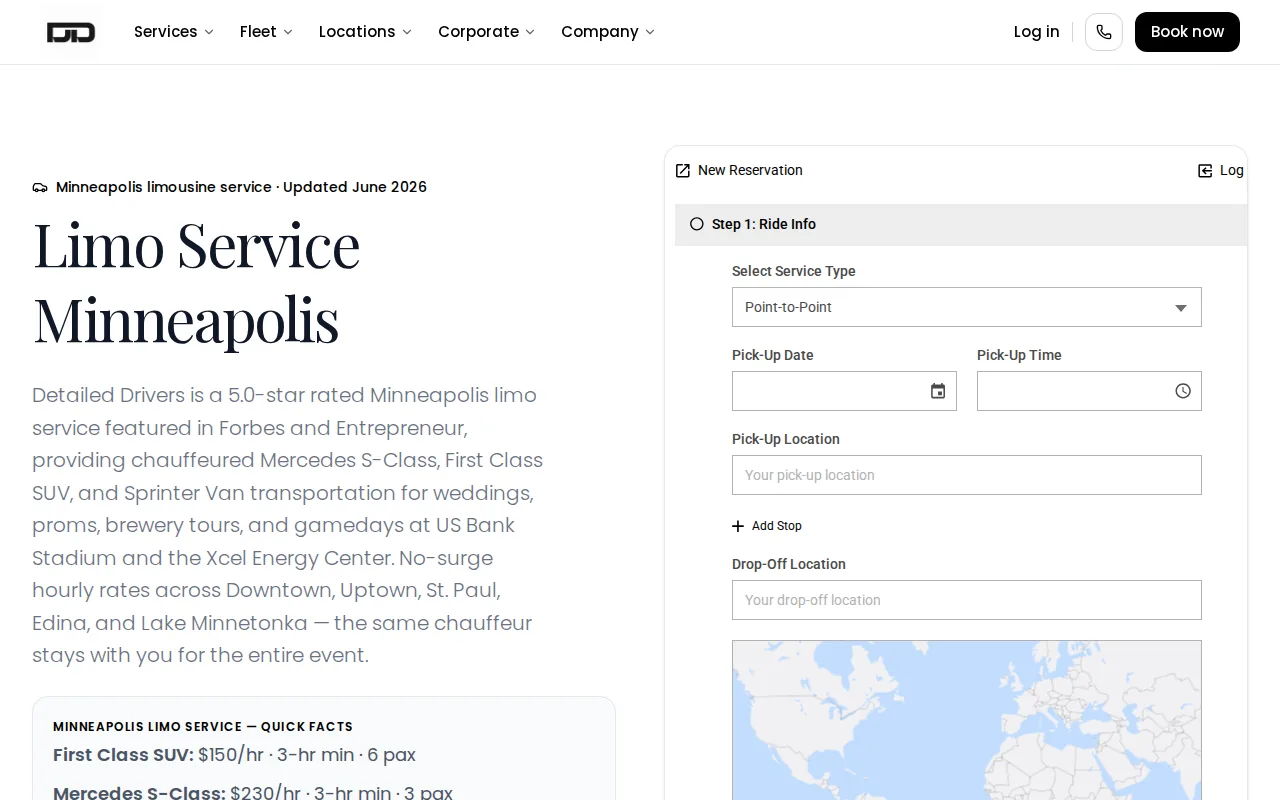Open the Pick-Up Time clock icon
1280x800 pixels.
[x=1183, y=391]
